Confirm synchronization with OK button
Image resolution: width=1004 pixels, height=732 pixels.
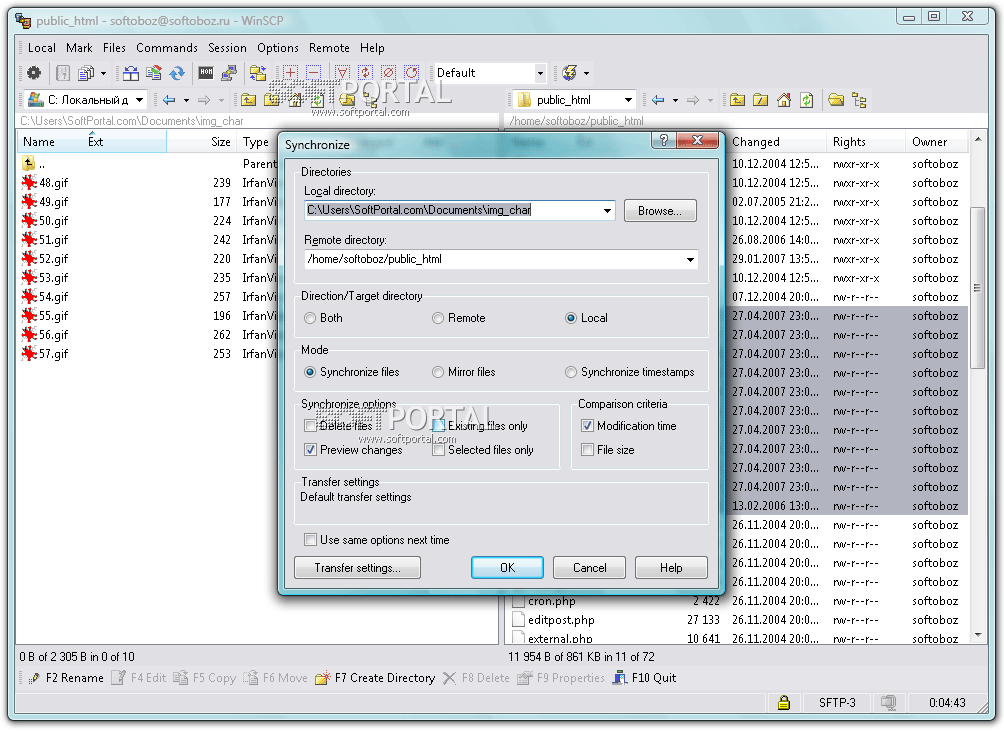pos(507,568)
